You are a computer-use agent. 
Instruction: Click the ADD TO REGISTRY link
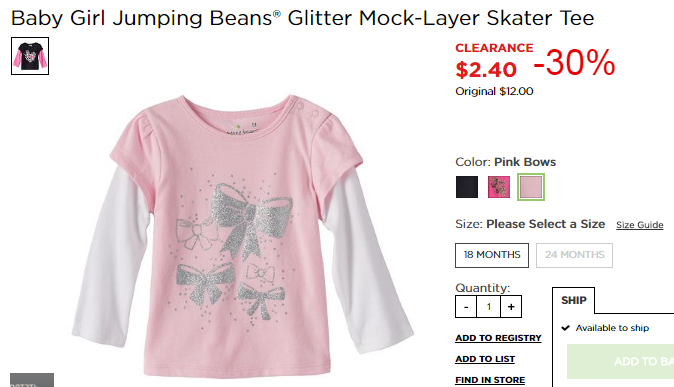pyautogui.click(x=498, y=338)
